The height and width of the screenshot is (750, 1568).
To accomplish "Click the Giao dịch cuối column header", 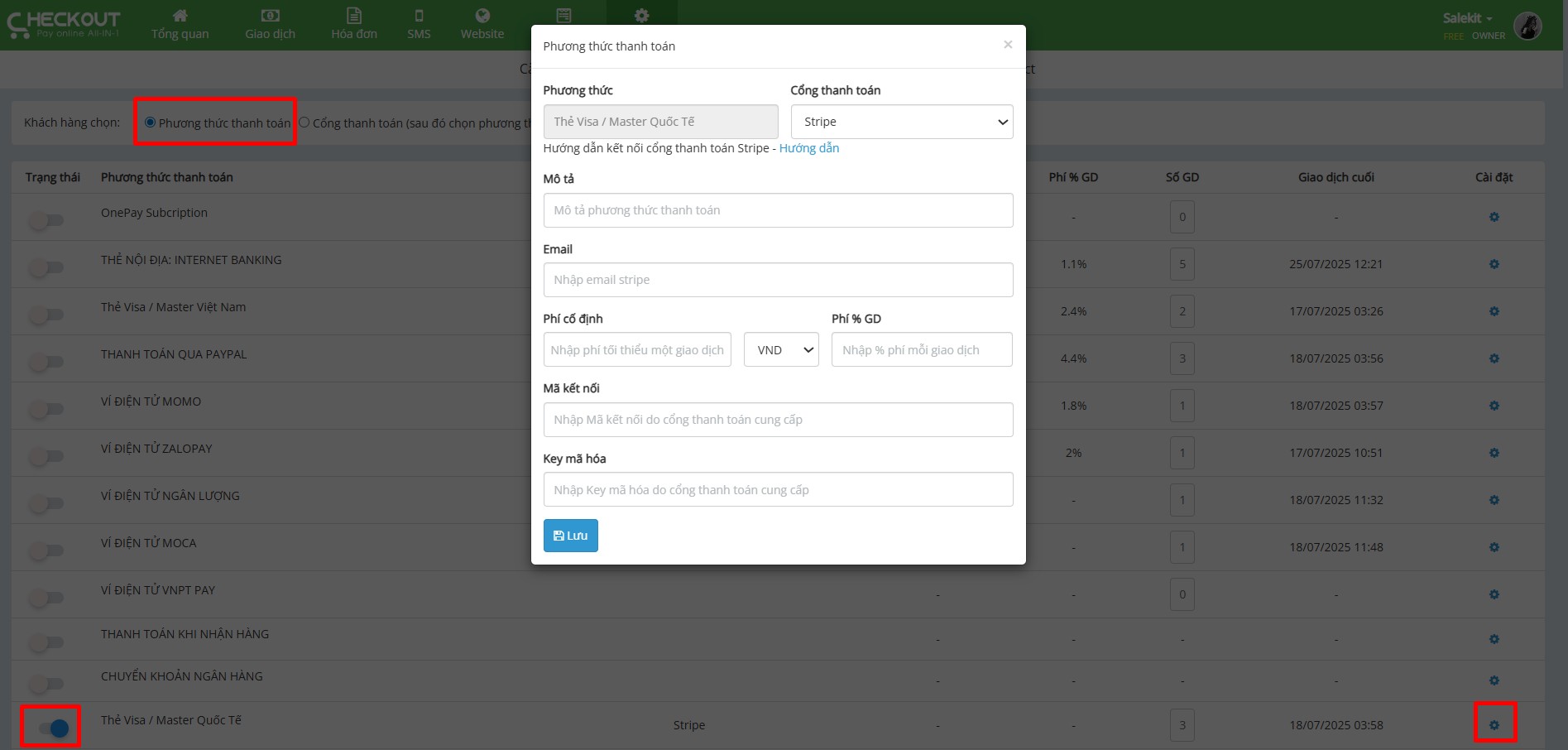I will 1335,177.
